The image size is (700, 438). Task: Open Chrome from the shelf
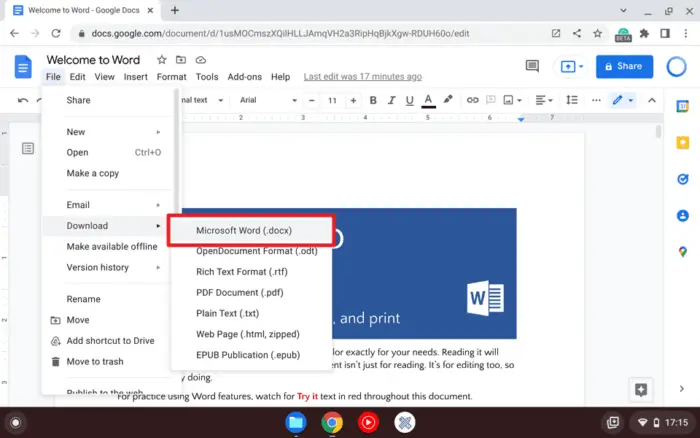(x=332, y=422)
